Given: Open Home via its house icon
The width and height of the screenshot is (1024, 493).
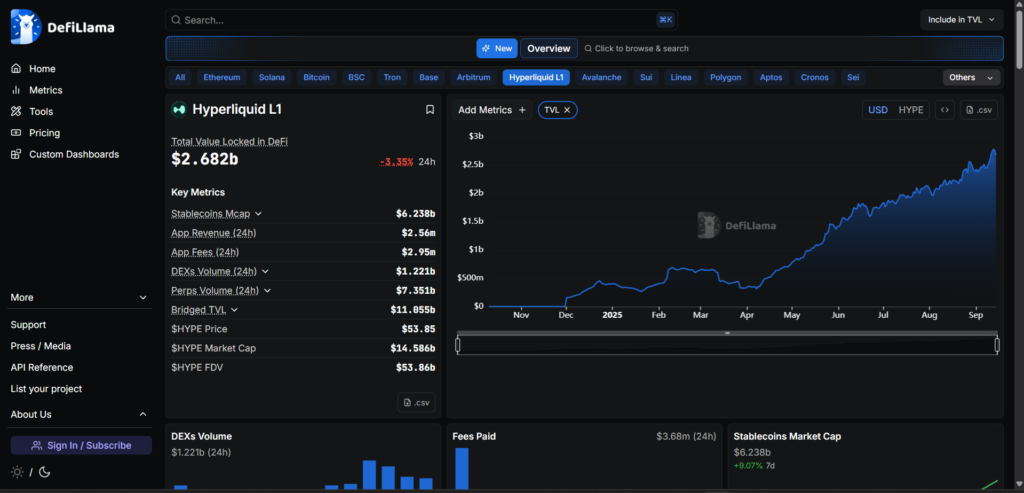Looking at the screenshot, I should coord(16,69).
